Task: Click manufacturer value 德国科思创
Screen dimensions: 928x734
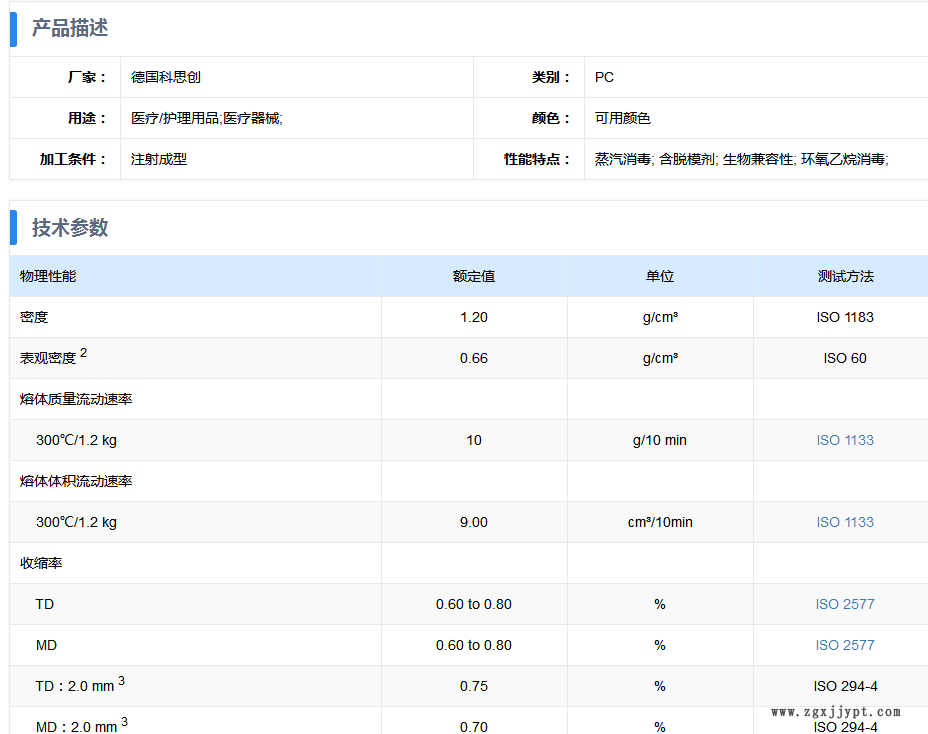Action: [166, 77]
